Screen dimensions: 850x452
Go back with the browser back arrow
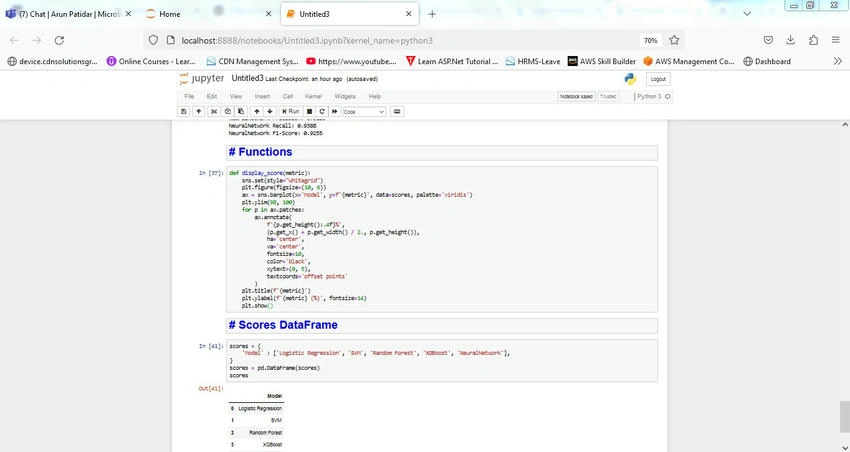tap(15, 40)
